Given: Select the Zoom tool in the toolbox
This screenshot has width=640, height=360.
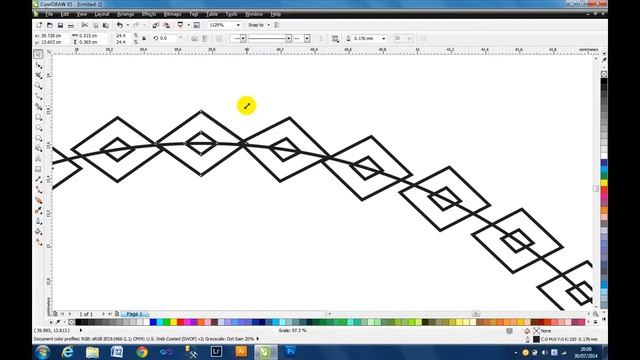Looking at the screenshot, I should pyautogui.click(x=38, y=86).
